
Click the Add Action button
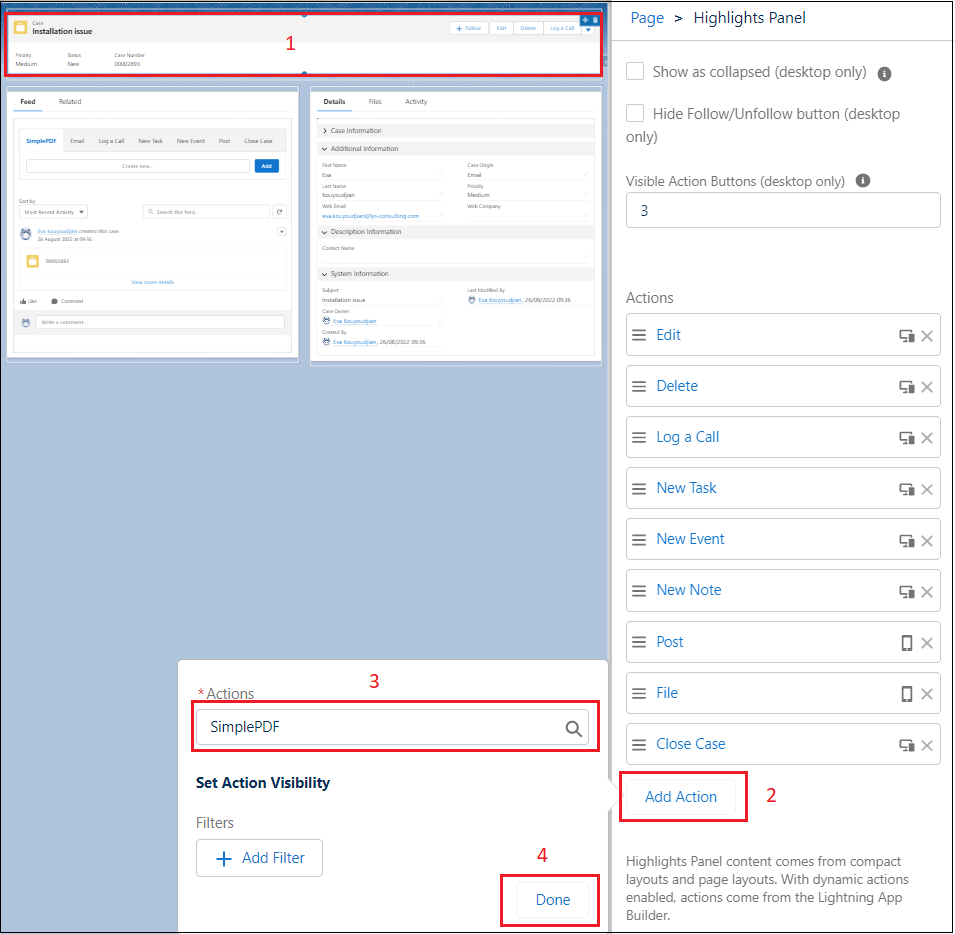click(x=681, y=797)
